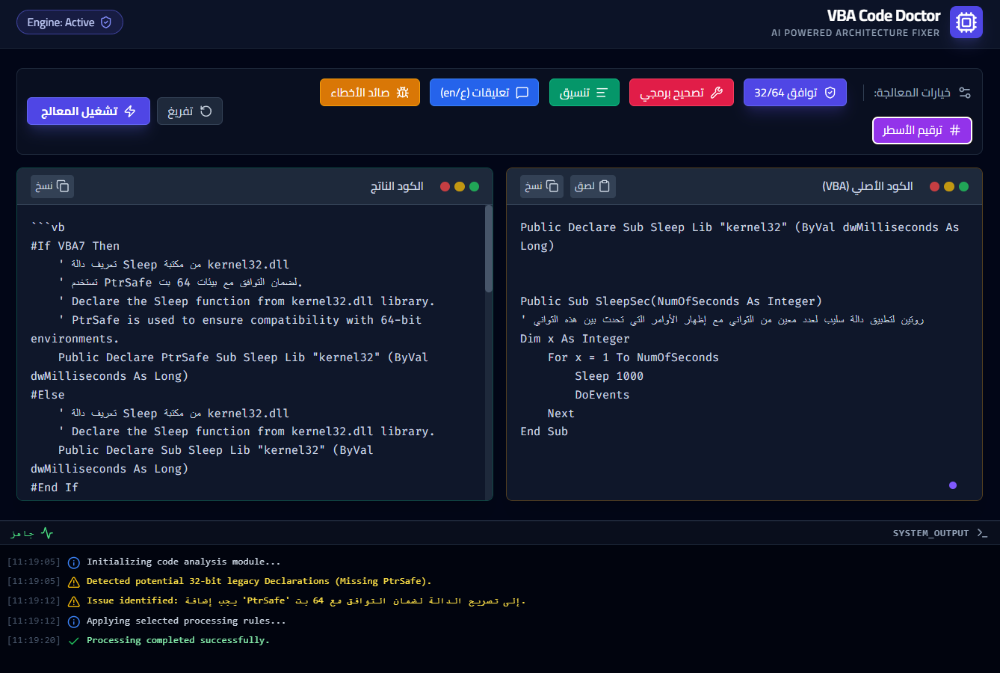The height and width of the screenshot is (673, 1000).
Task: Click the ready status pulse icon
Action: tap(46, 533)
